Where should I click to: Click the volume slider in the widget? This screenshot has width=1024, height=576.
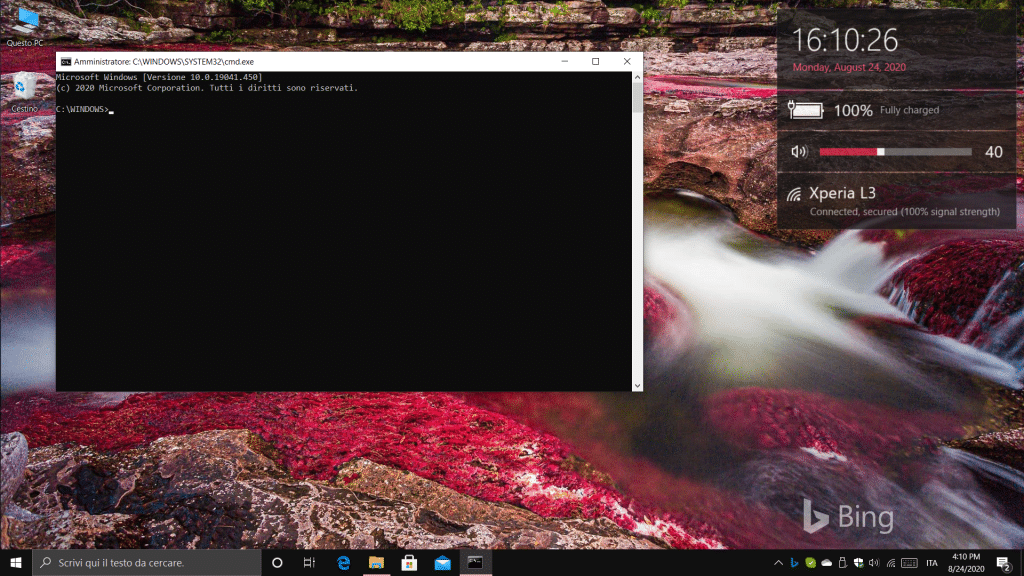pyautogui.click(x=895, y=152)
